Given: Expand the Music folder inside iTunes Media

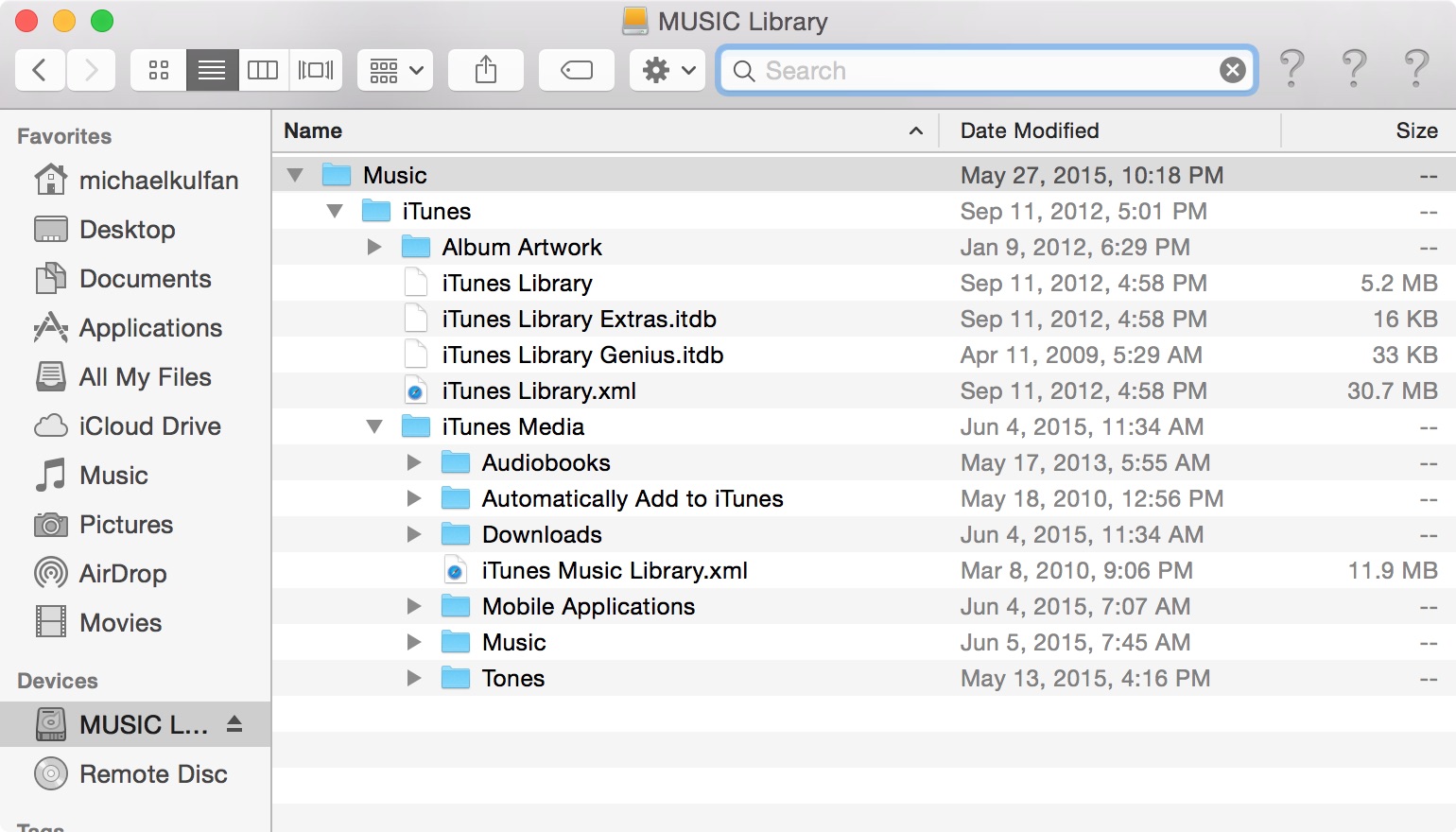Looking at the screenshot, I should click(414, 643).
